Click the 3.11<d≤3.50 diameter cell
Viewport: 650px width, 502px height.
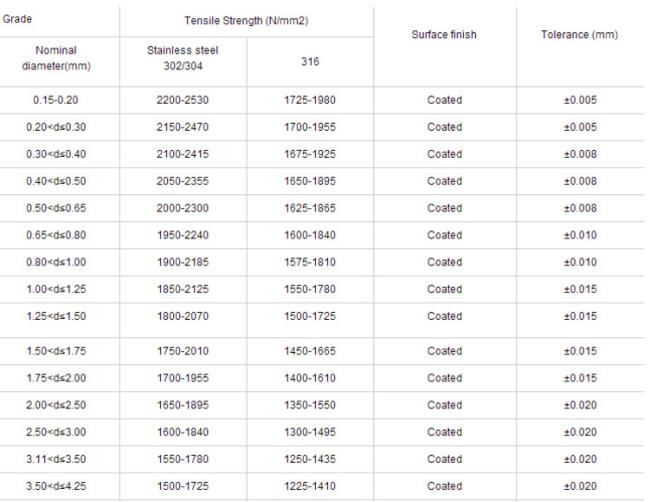(x=56, y=459)
